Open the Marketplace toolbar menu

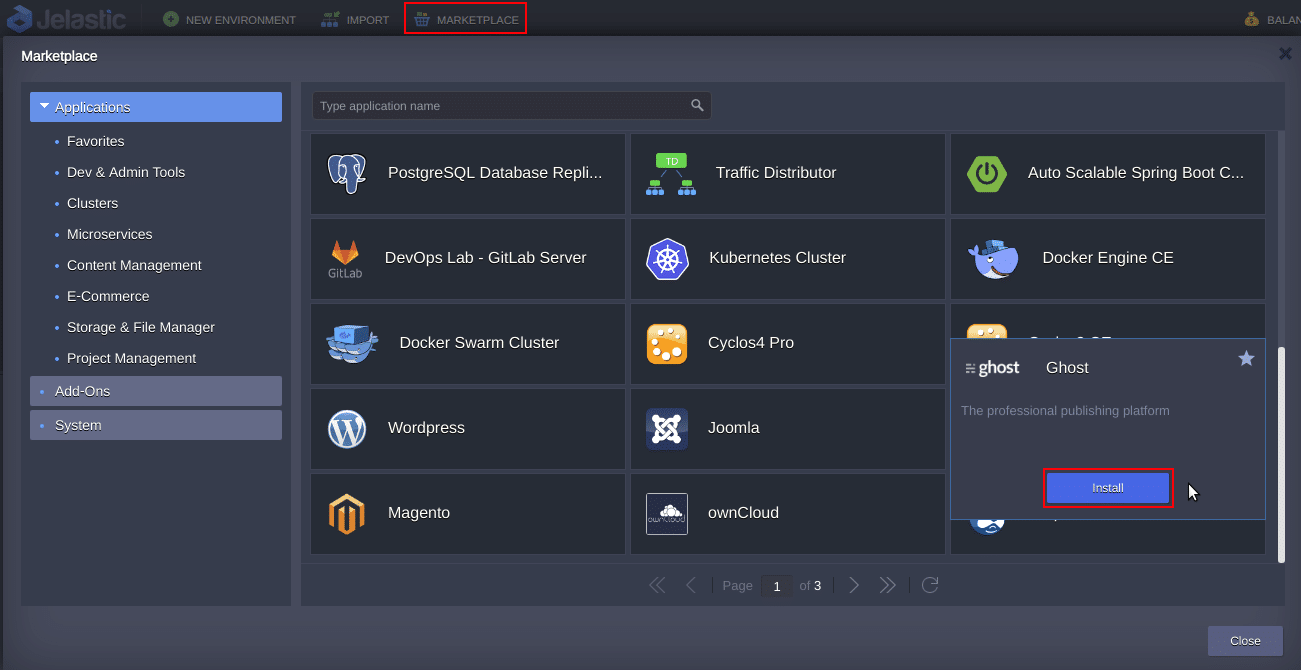[x=465, y=19]
